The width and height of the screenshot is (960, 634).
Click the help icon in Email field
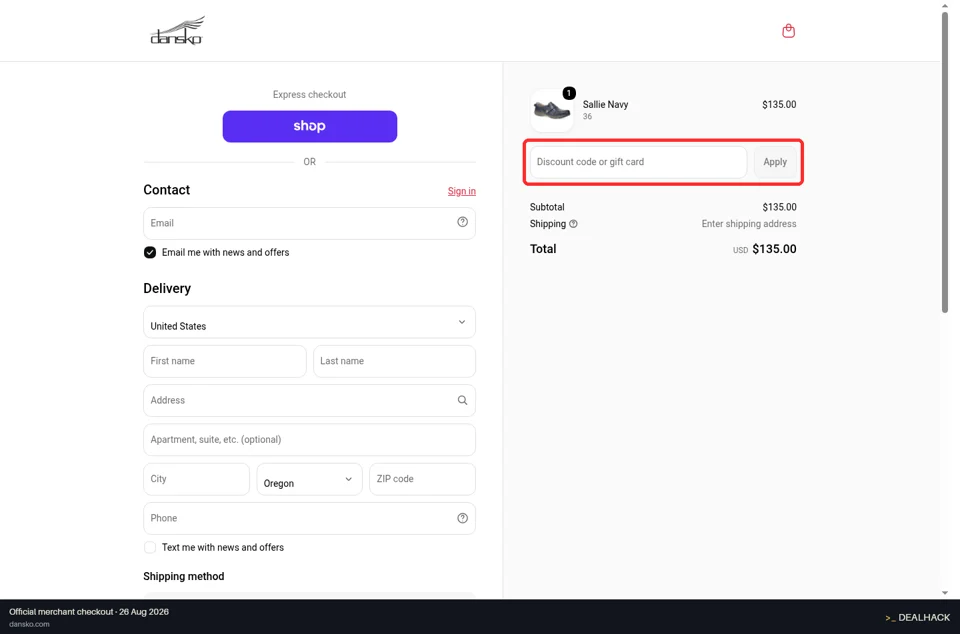point(462,222)
